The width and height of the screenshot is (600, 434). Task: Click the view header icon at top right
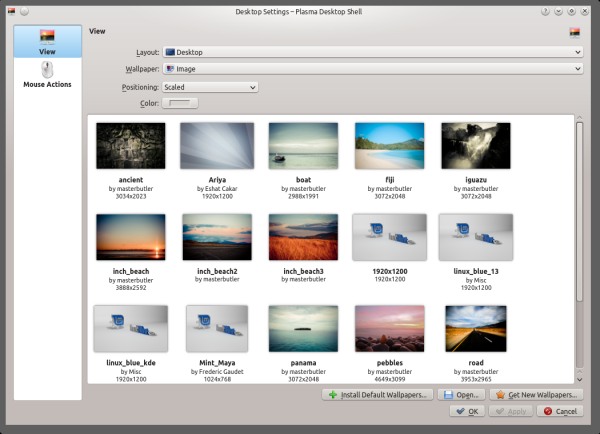575,32
